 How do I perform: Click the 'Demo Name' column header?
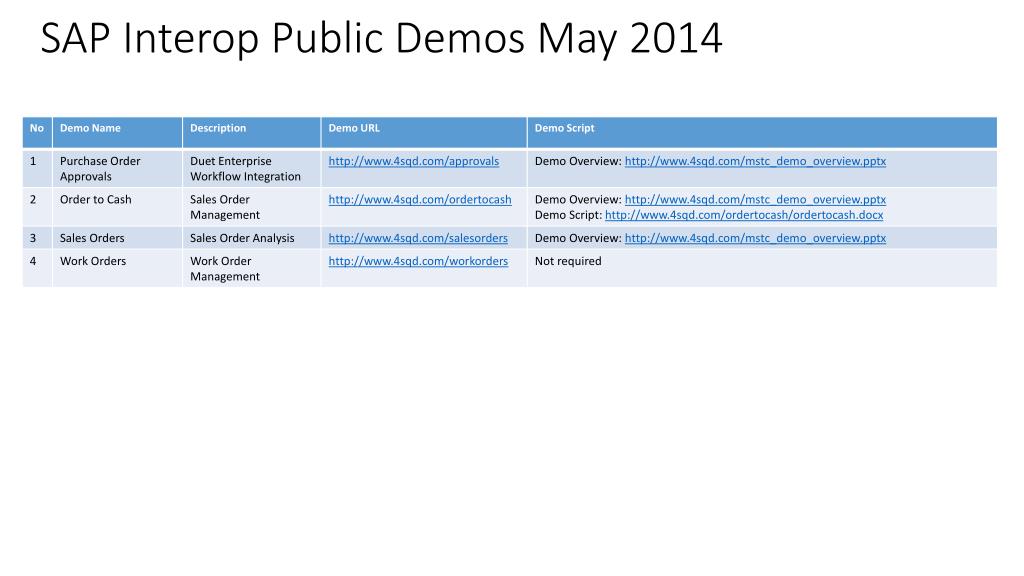pyautogui.click(x=118, y=133)
